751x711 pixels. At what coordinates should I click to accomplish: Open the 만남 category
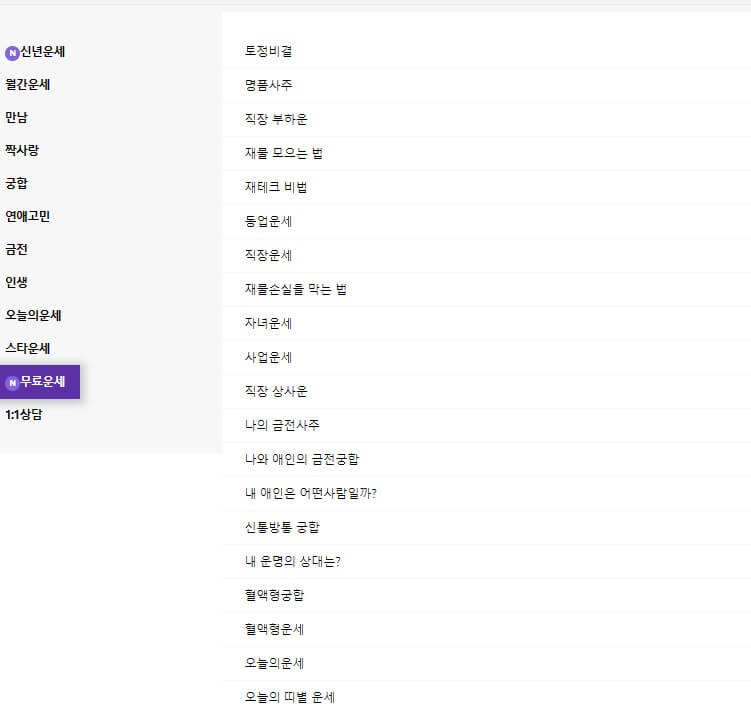coord(16,118)
